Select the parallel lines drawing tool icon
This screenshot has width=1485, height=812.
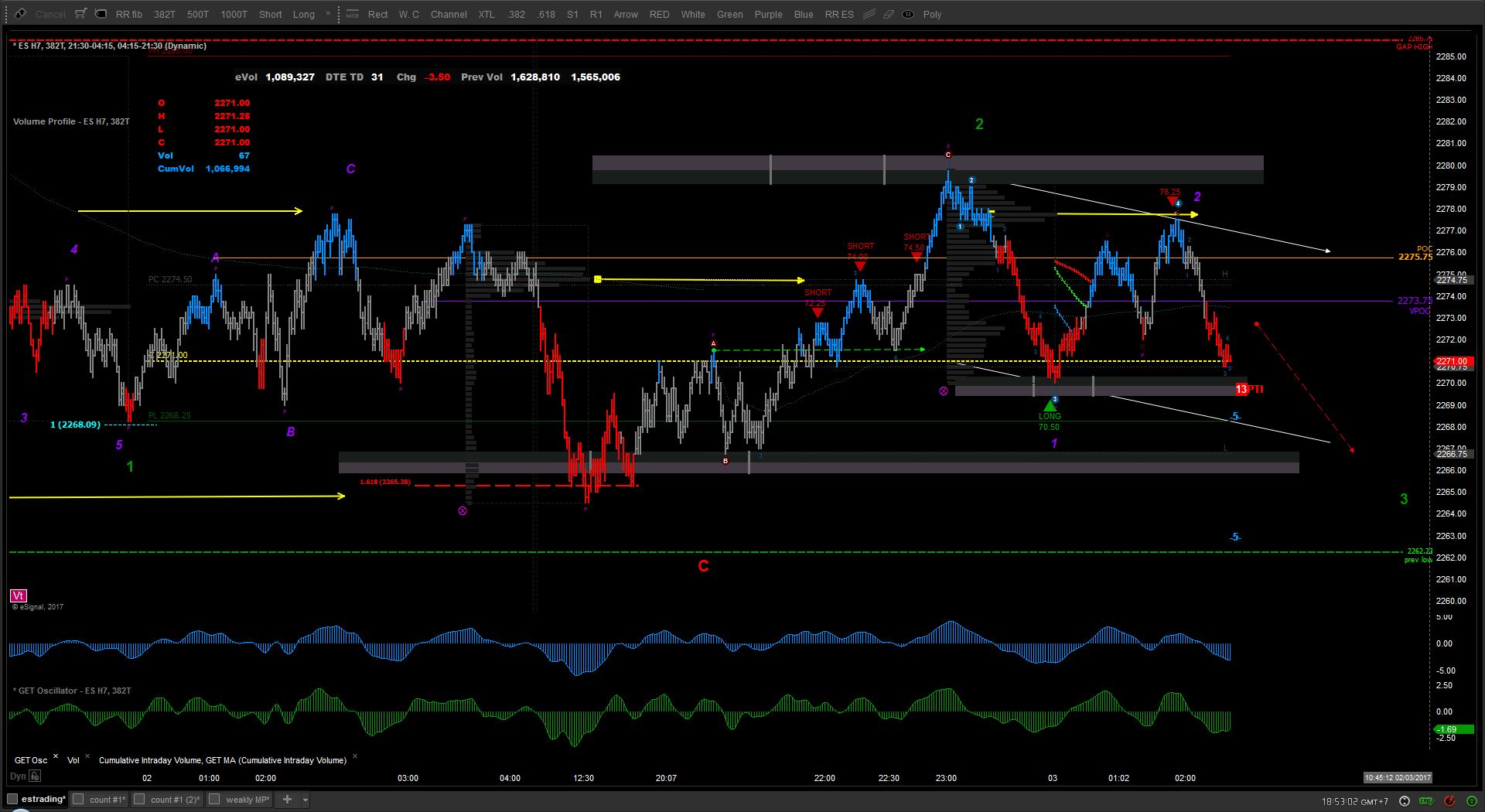(869, 14)
